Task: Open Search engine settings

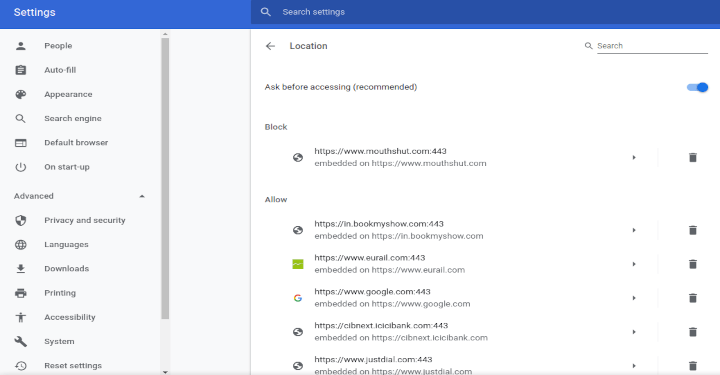Action: click(73, 118)
